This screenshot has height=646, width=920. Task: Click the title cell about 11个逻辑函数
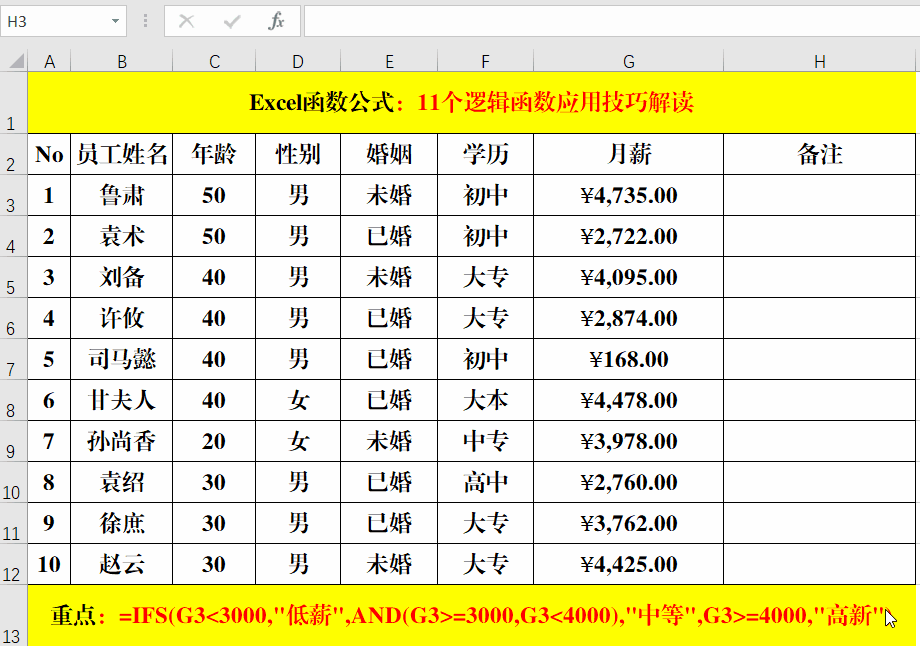click(472, 103)
